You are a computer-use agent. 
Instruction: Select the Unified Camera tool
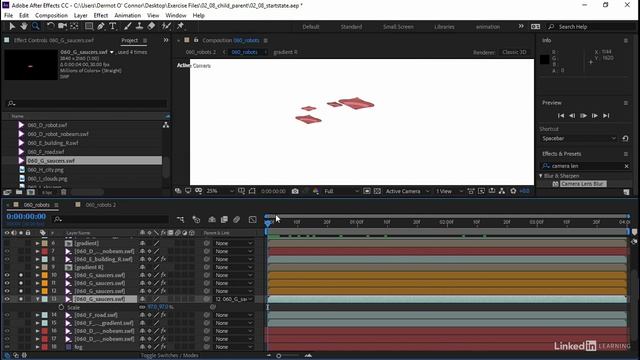point(62,26)
